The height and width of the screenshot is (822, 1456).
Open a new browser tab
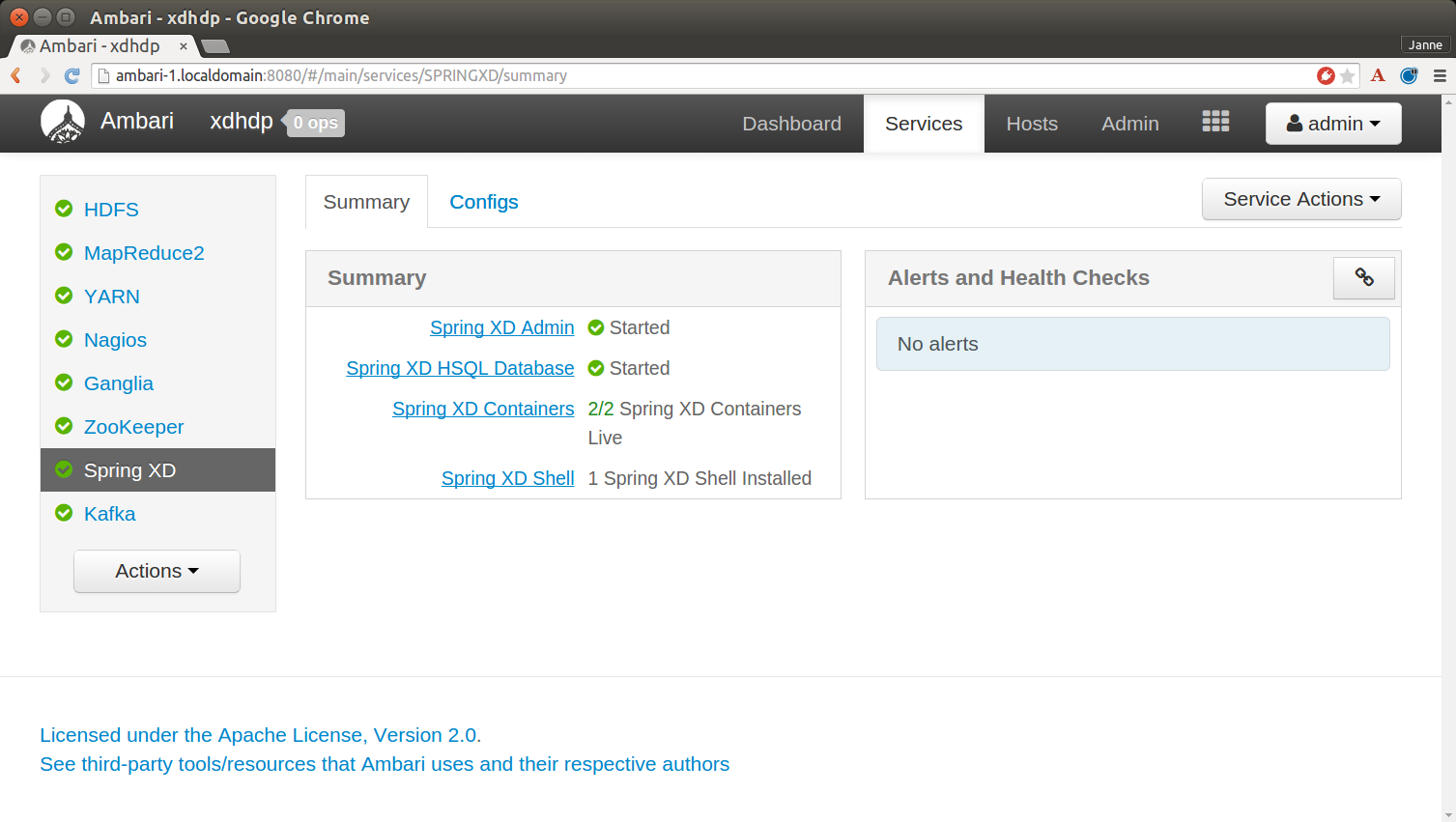[x=214, y=46]
